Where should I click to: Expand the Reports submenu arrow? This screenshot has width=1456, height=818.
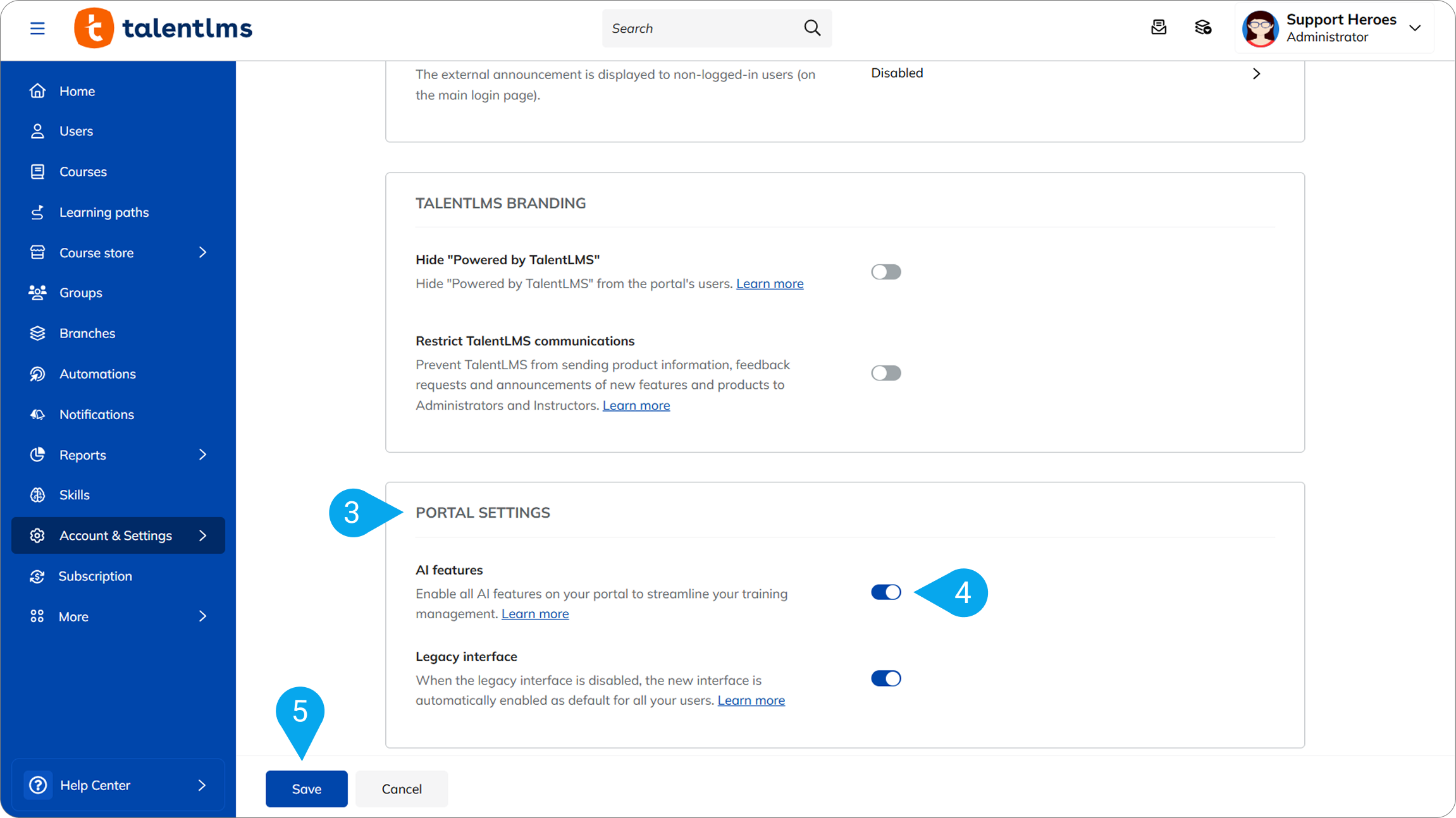202,455
